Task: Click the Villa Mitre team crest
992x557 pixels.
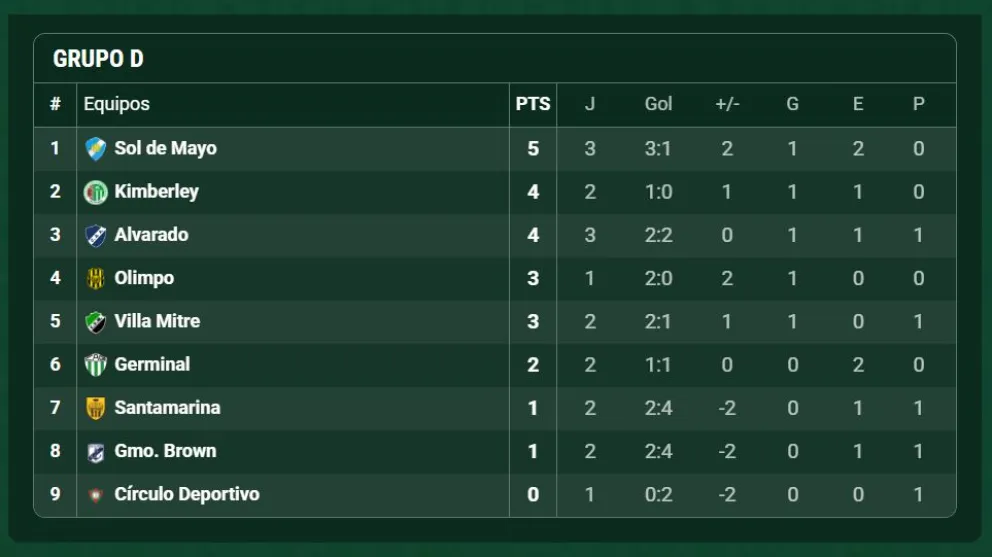Action: coord(95,322)
